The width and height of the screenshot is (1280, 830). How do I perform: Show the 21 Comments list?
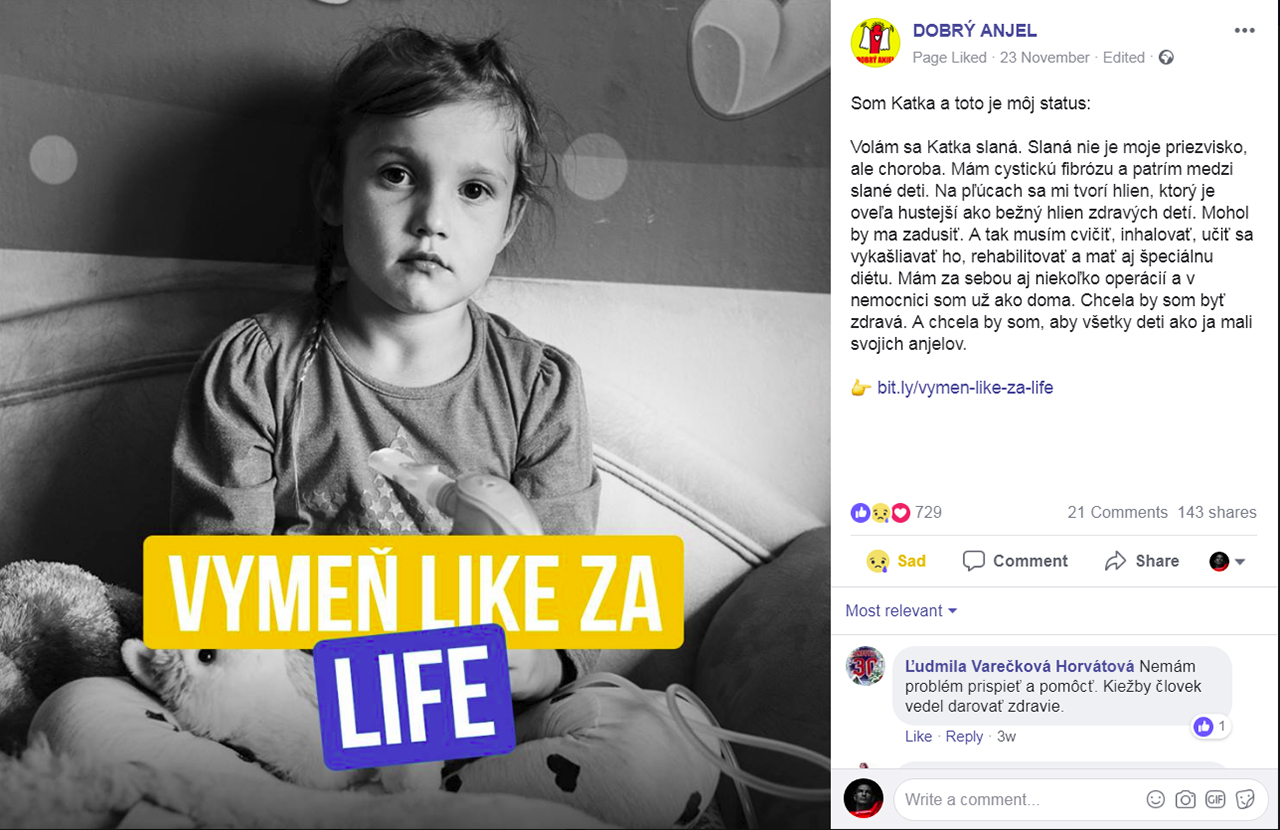click(1117, 512)
